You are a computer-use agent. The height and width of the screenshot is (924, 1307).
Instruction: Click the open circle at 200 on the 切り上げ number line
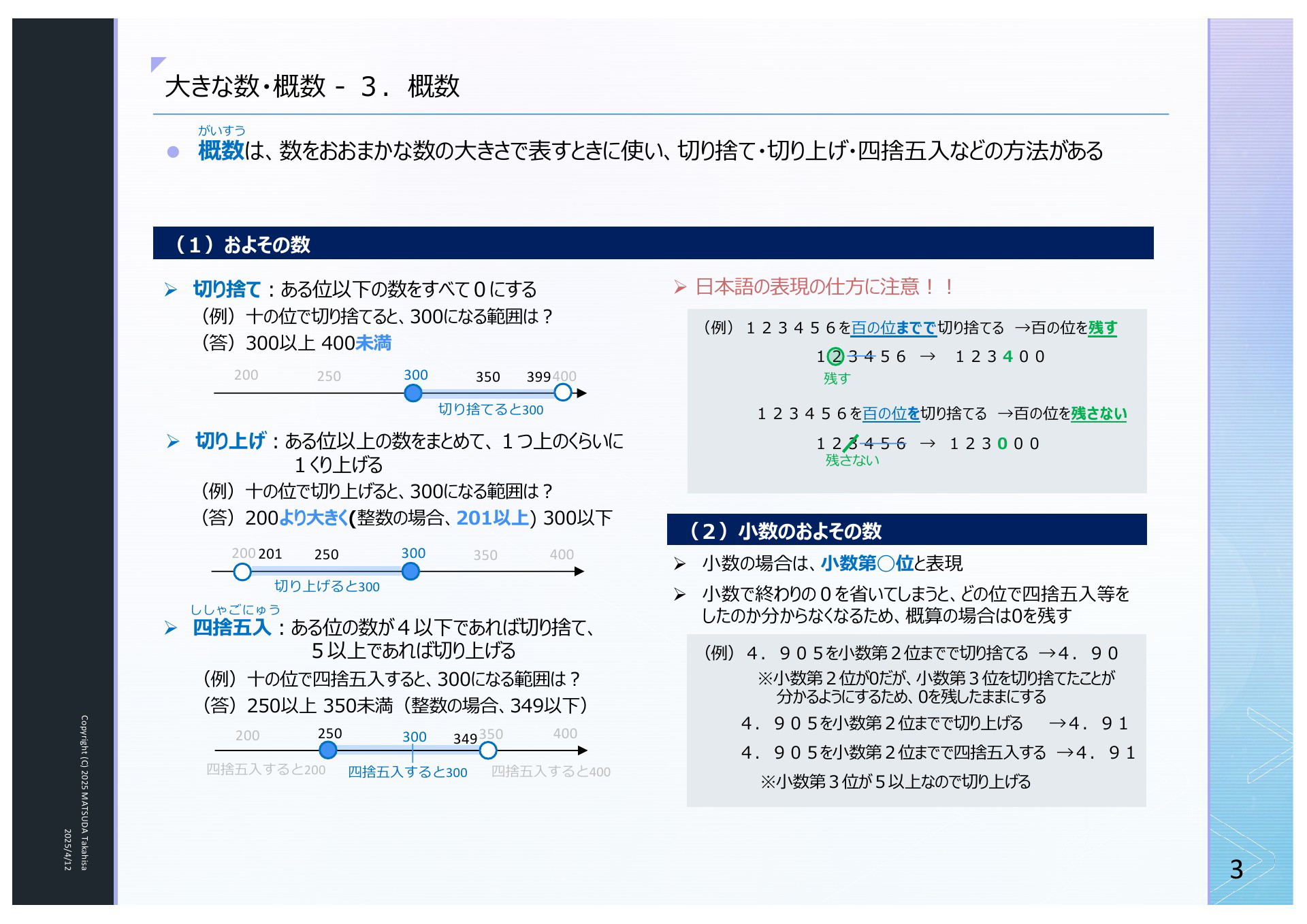click(242, 572)
